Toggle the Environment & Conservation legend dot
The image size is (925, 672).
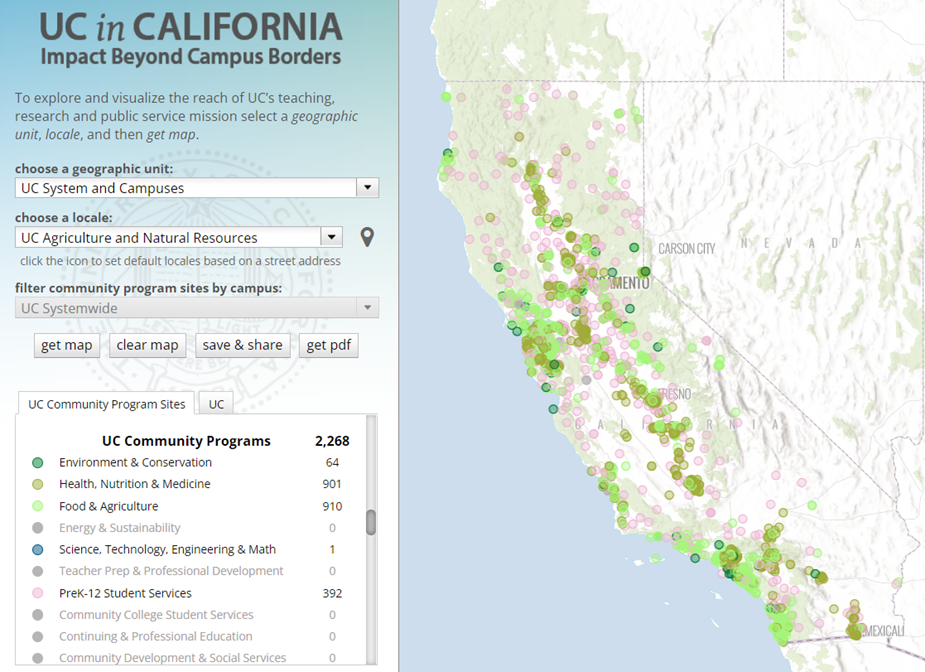point(38,463)
